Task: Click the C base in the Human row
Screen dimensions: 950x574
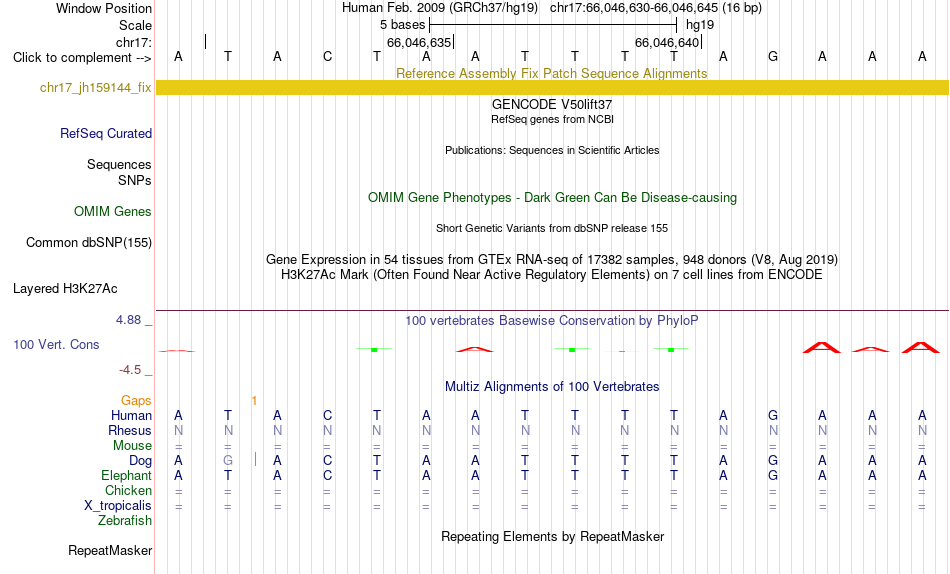Action: point(327,415)
